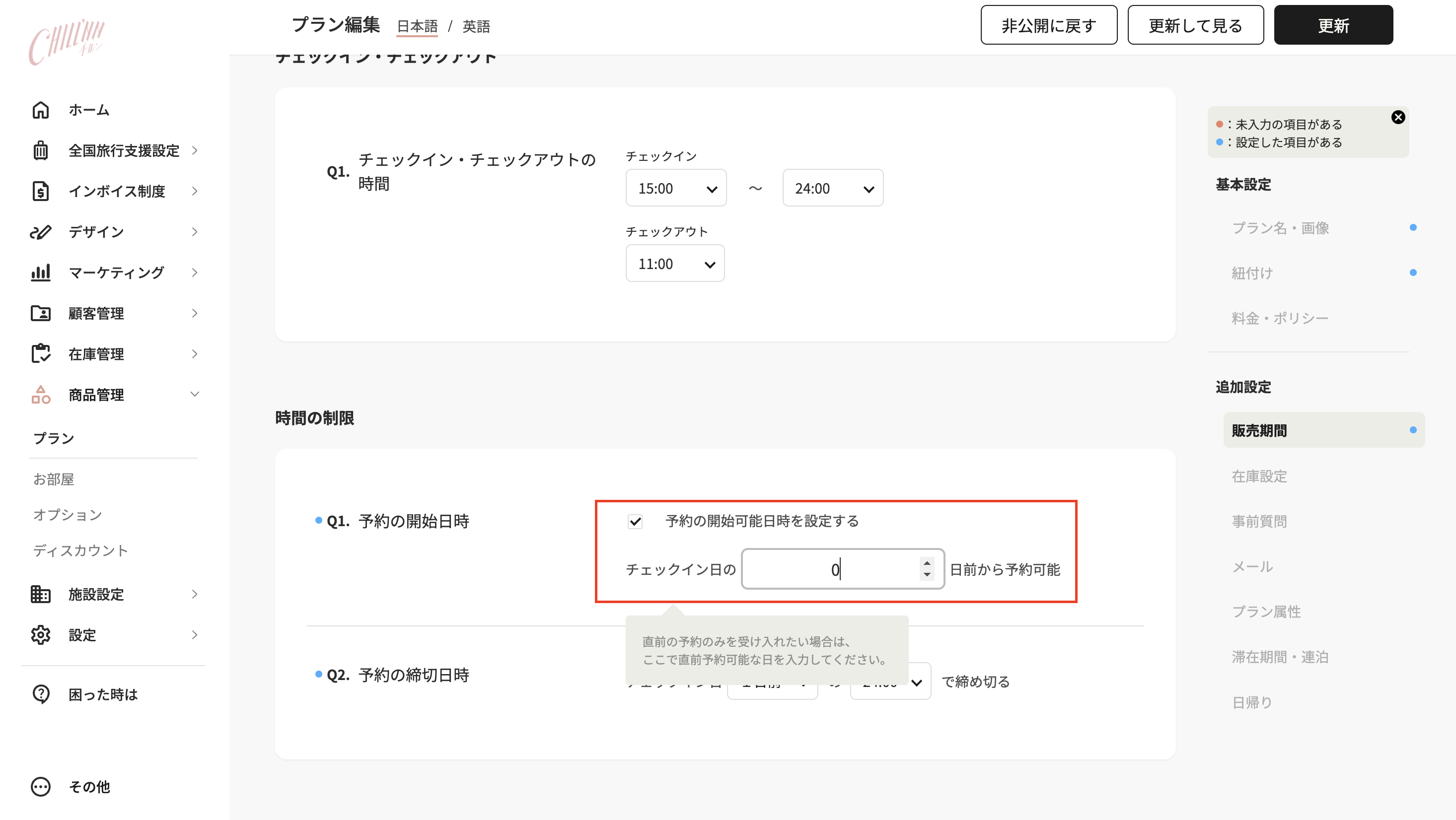This screenshot has height=820, width=1456.
Task: Open インボイス制度 via its invoice icon
Action: [x=41, y=191]
